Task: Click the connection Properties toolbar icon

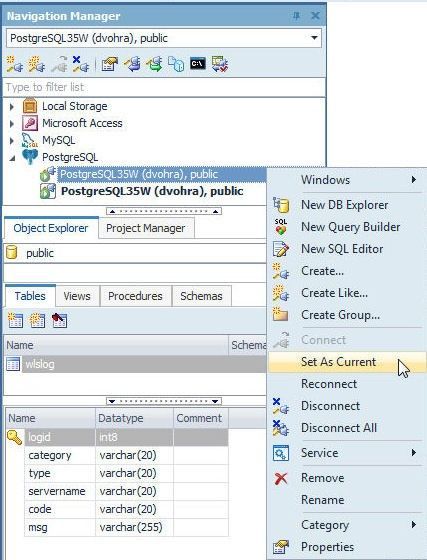Action: (x=109, y=65)
